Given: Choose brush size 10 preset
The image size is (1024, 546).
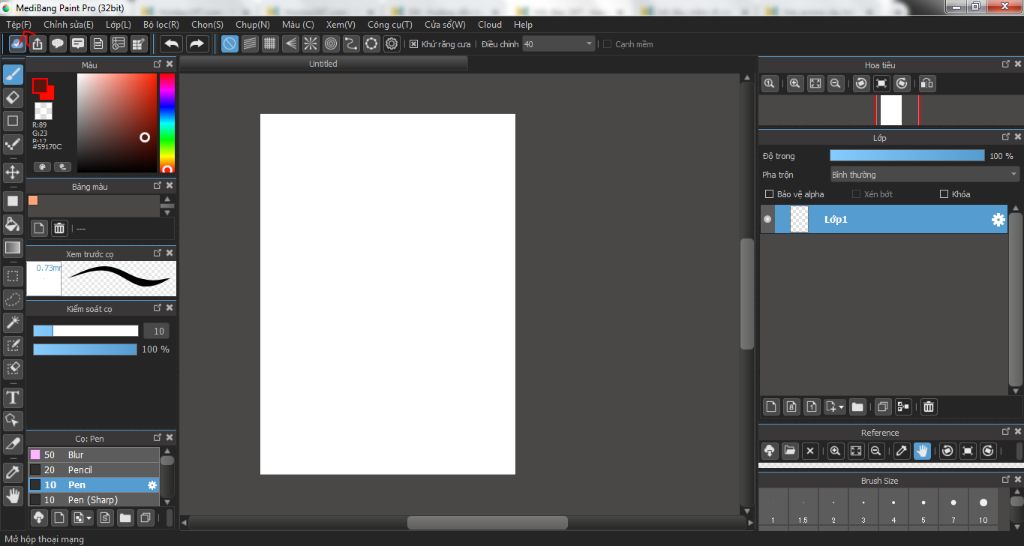Looking at the screenshot, I should click(983, 509).
